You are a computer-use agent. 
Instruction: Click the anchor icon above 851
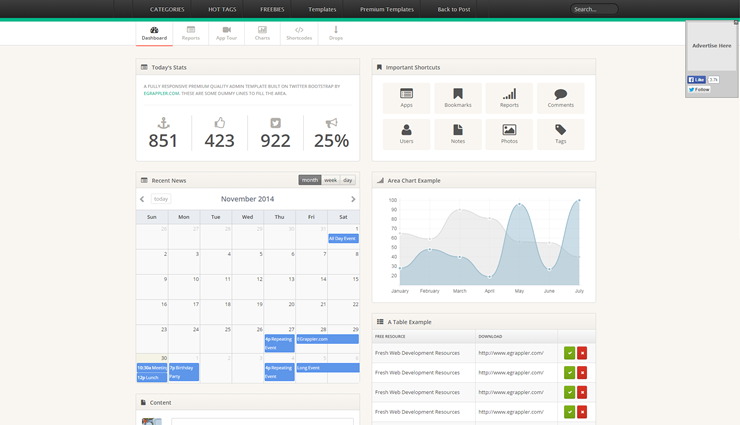163,123
